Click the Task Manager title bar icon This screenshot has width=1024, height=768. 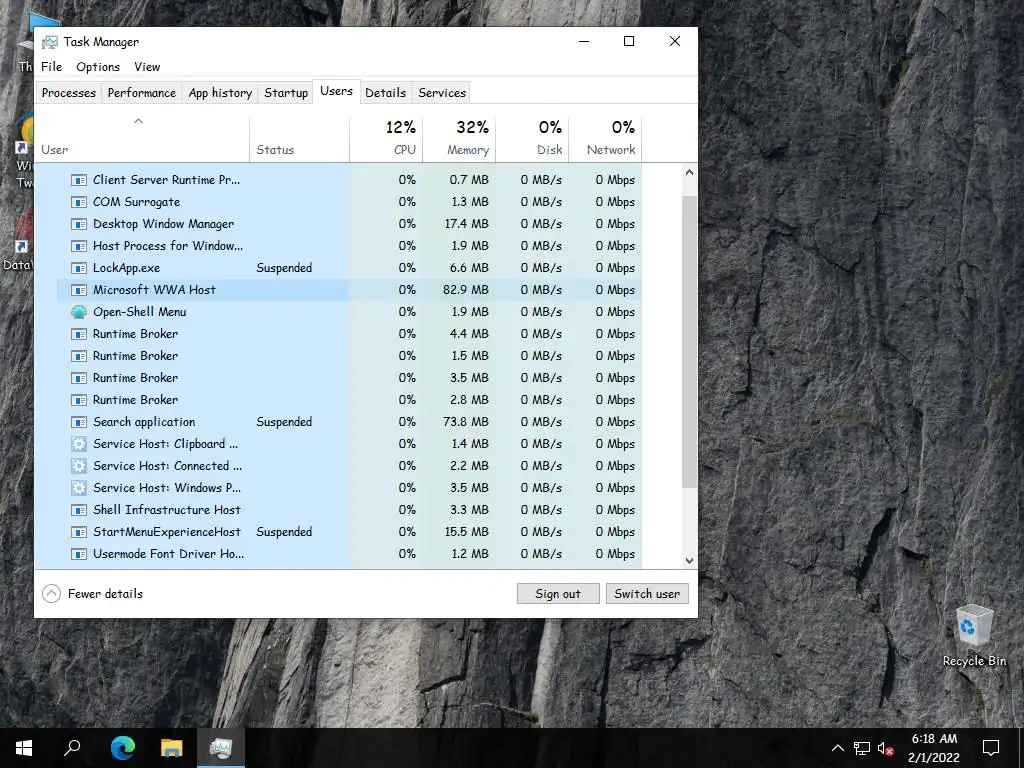tap(50, 42)
